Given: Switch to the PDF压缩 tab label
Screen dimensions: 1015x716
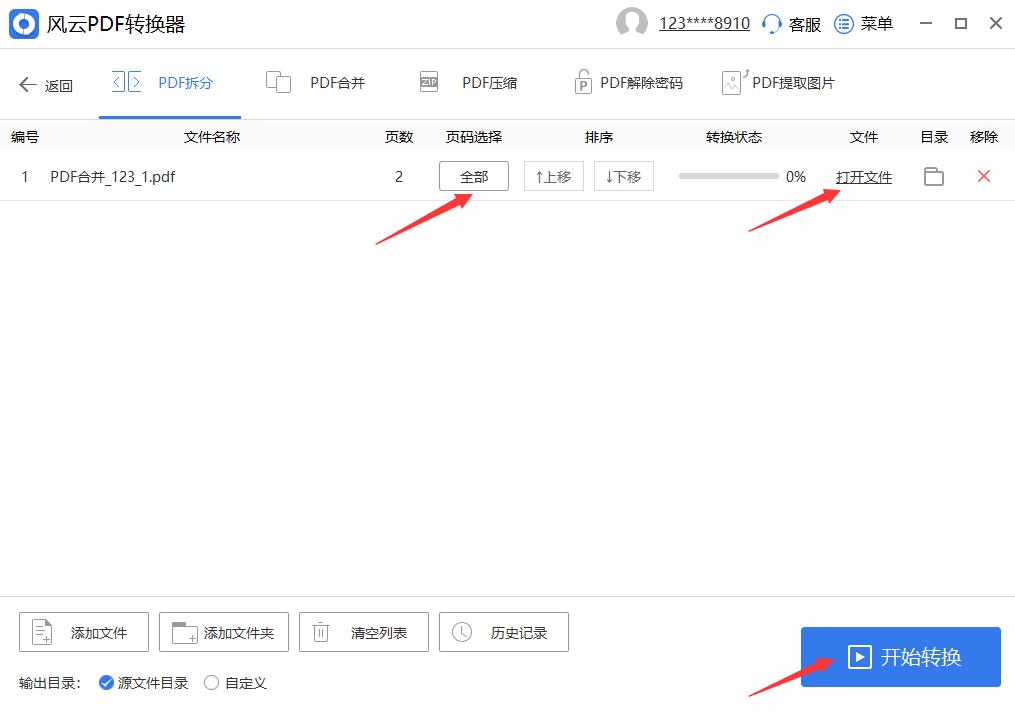Looking at the screenshot, I should tap(489, 83).
